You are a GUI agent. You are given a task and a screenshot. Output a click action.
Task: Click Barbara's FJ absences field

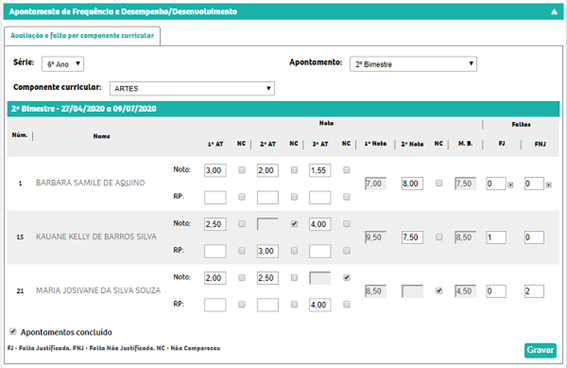[496, 183]
